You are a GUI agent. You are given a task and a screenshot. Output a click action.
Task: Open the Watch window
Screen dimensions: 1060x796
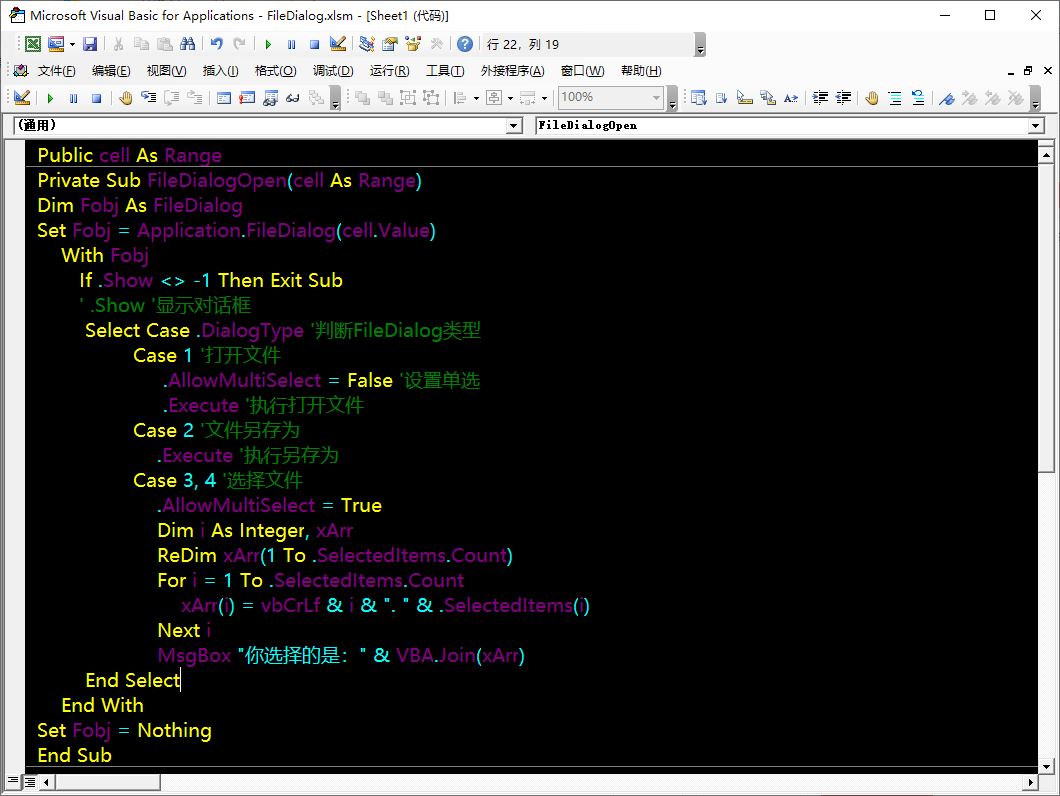click(x=270, y=98)
